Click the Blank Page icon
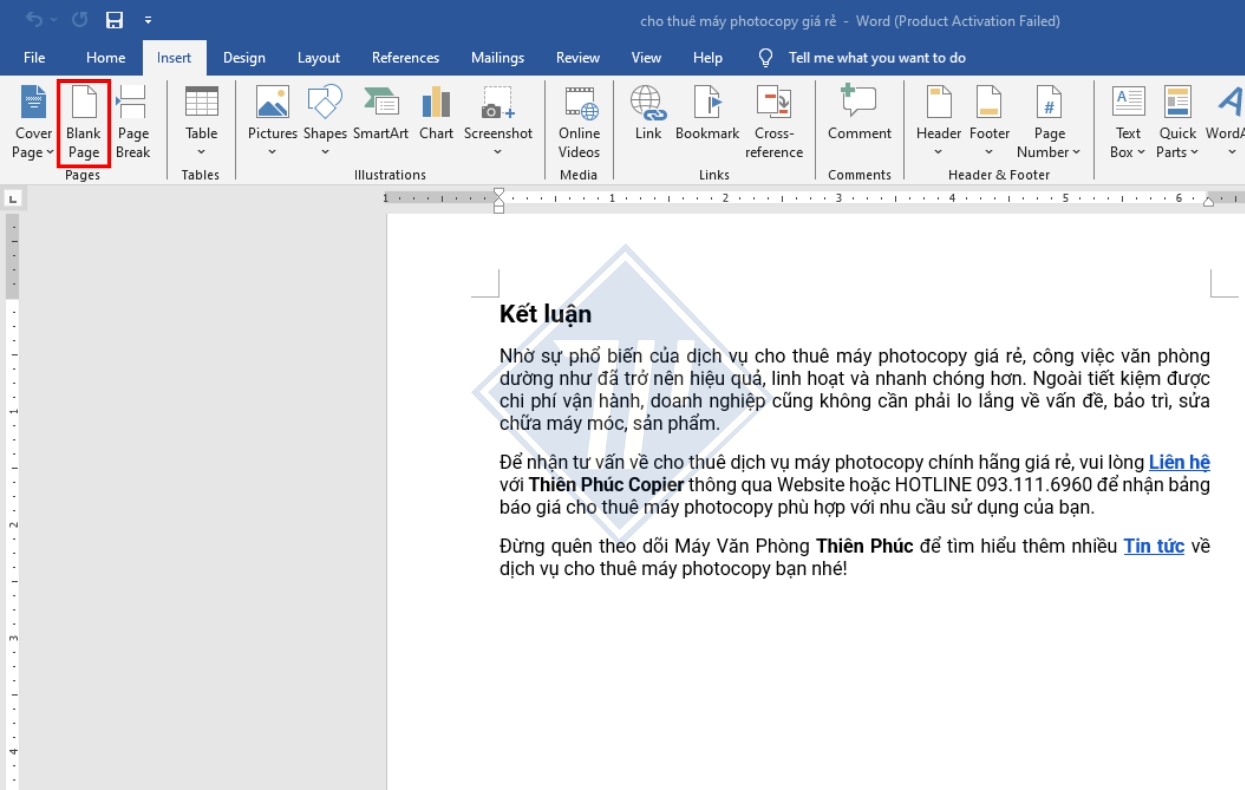Viewport: 1245px width, 790px height. pos(84,104)
